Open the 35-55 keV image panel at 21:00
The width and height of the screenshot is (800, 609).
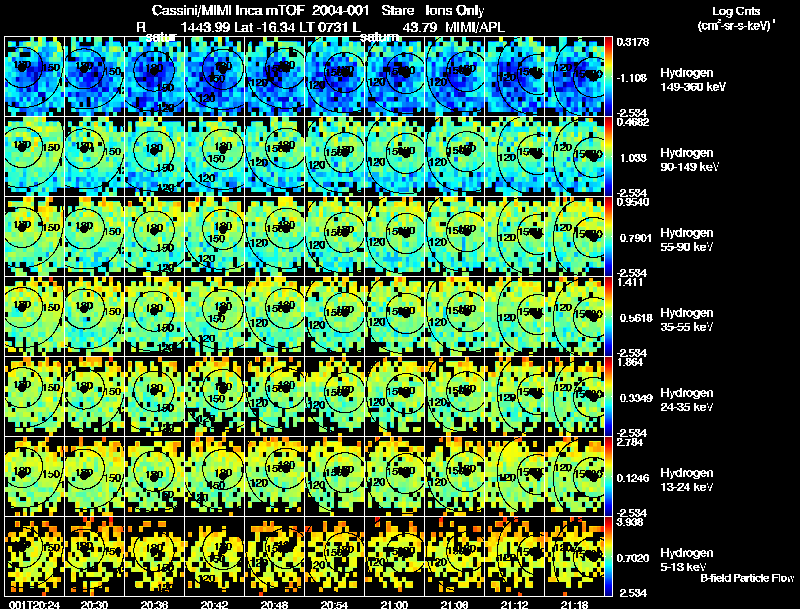[x=394, y=317]
